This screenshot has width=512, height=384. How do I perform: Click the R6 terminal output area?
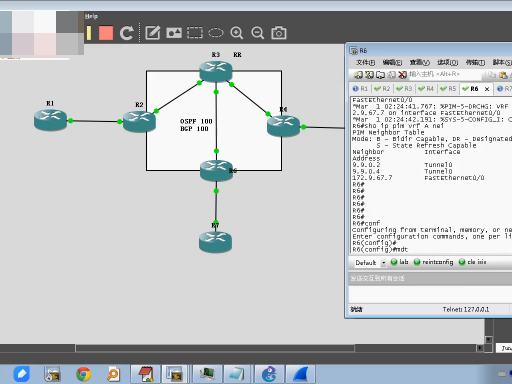coord(432,175)
